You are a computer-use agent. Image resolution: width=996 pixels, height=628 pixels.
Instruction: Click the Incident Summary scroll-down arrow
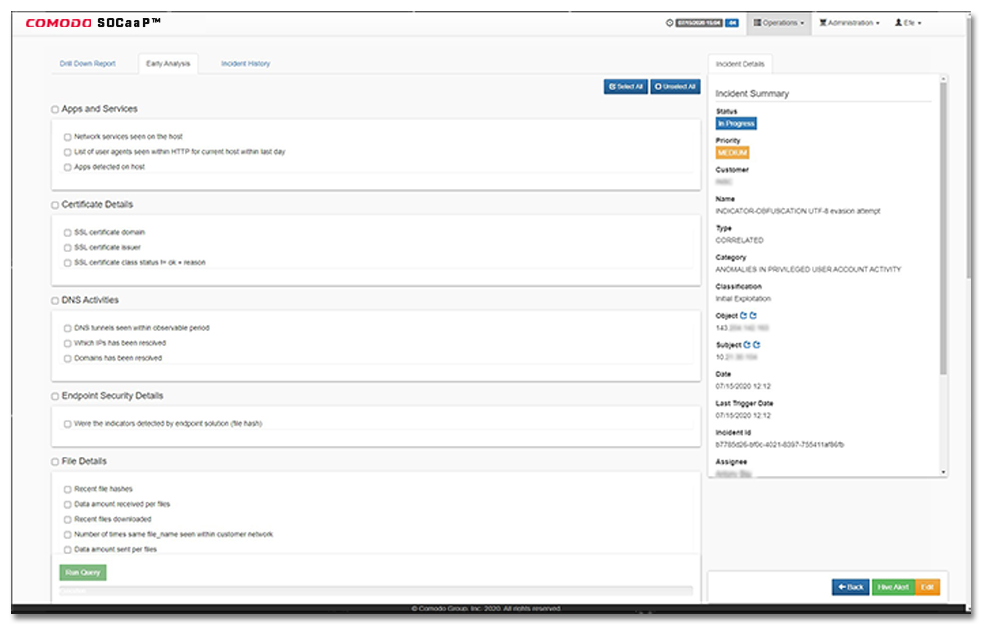pyautogui.click(x=943, y=472)
